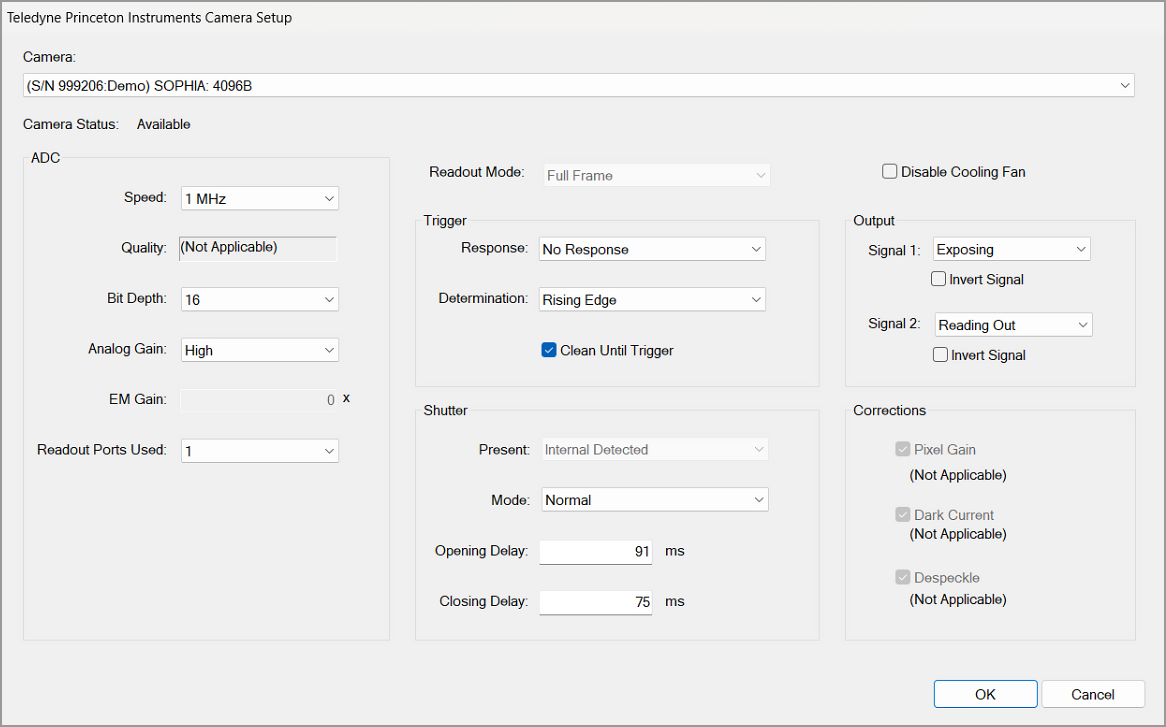The image size is (1166, 727).
Task: Click the ADC group label
Action: 45,158
